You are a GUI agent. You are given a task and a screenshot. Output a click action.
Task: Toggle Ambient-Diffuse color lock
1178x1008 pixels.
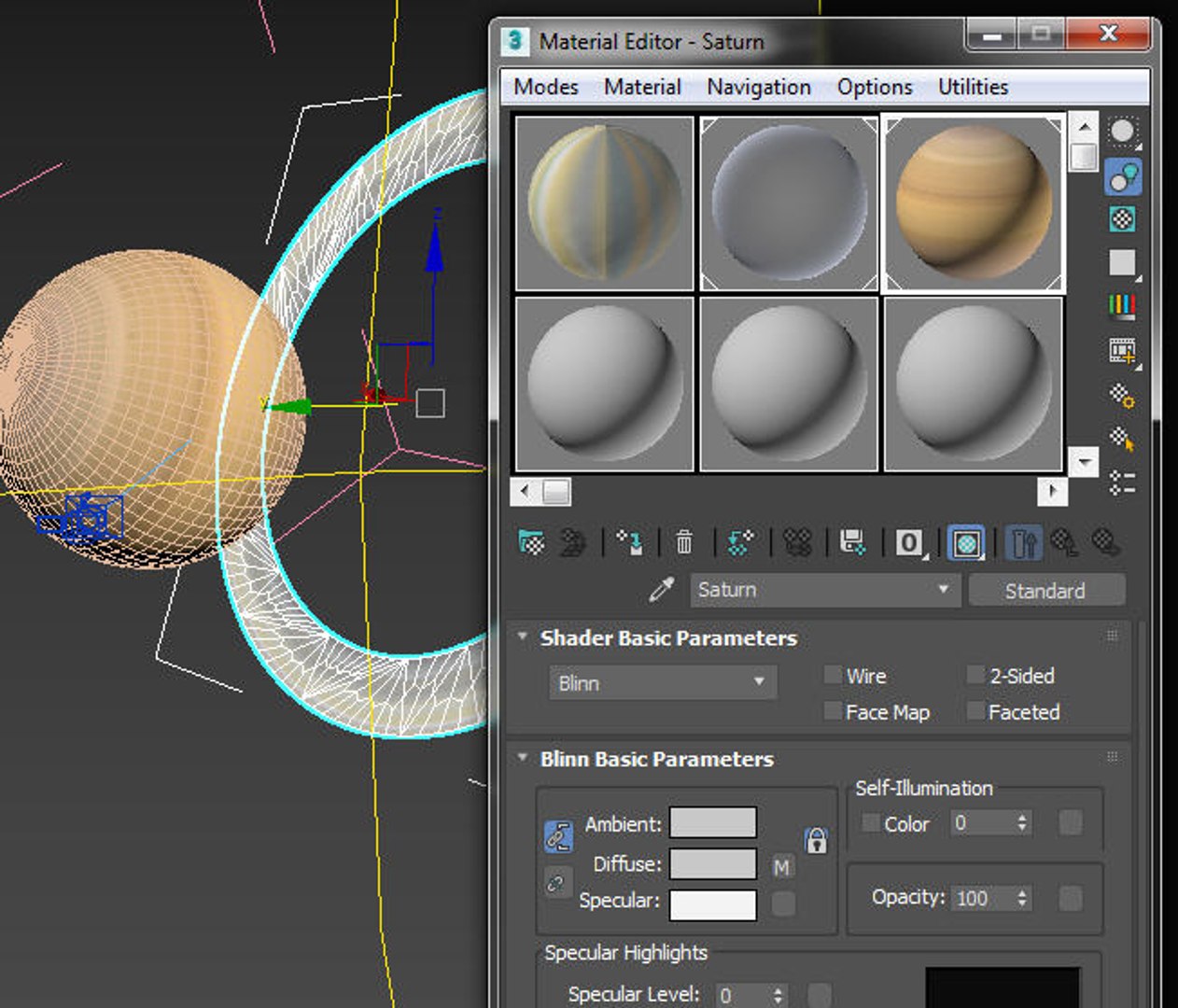[558, 836]
